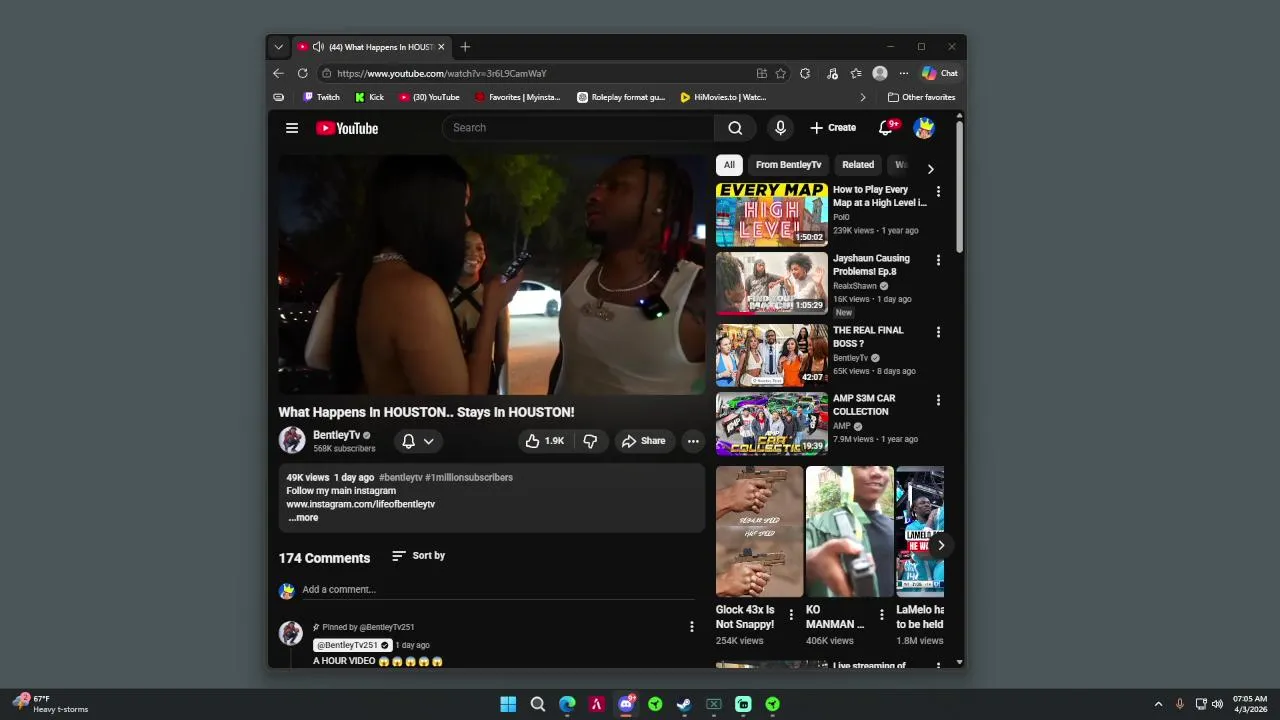Select the 'All' filter chip
Image resolution: width=1280 pixels, height=720 pixels.
(x=729, y=165)
